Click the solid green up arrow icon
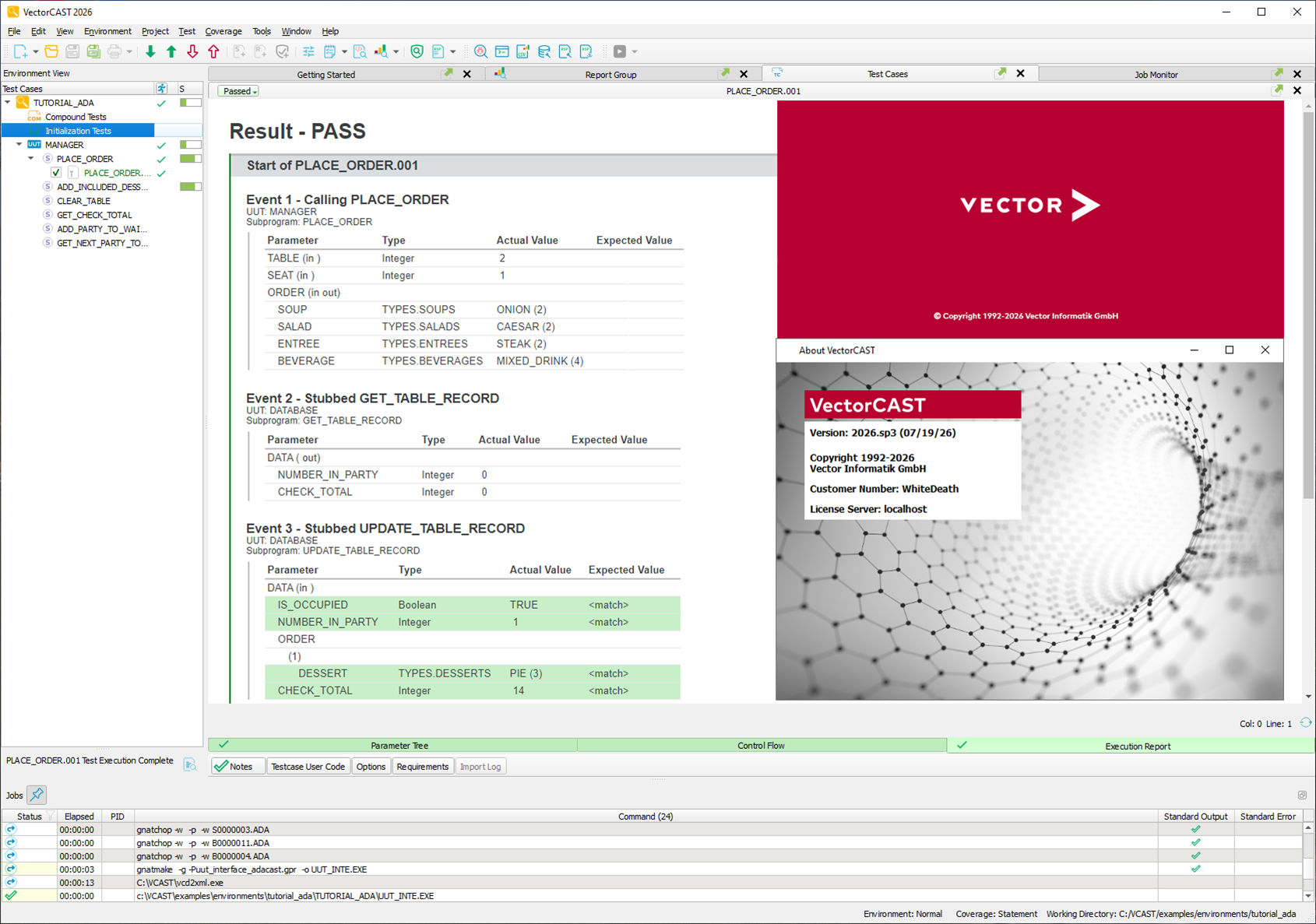 coord(171,51)
